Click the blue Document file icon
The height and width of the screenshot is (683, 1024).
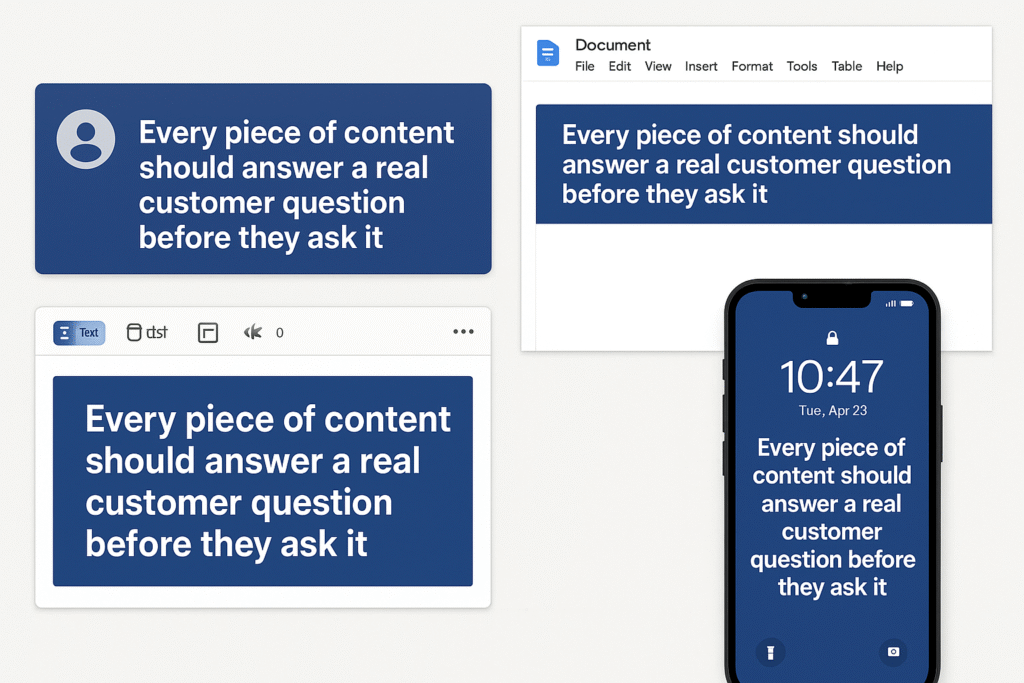coord(548,54)
